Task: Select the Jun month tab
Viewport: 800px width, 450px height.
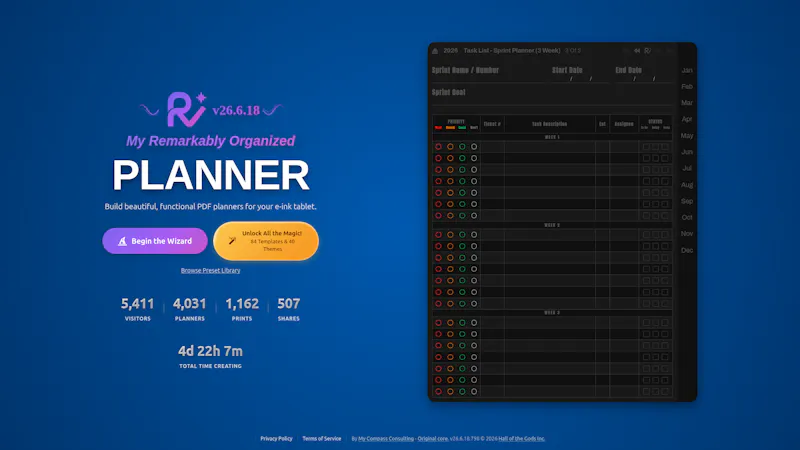Action: pyautogui.click(x=687, y=152)
